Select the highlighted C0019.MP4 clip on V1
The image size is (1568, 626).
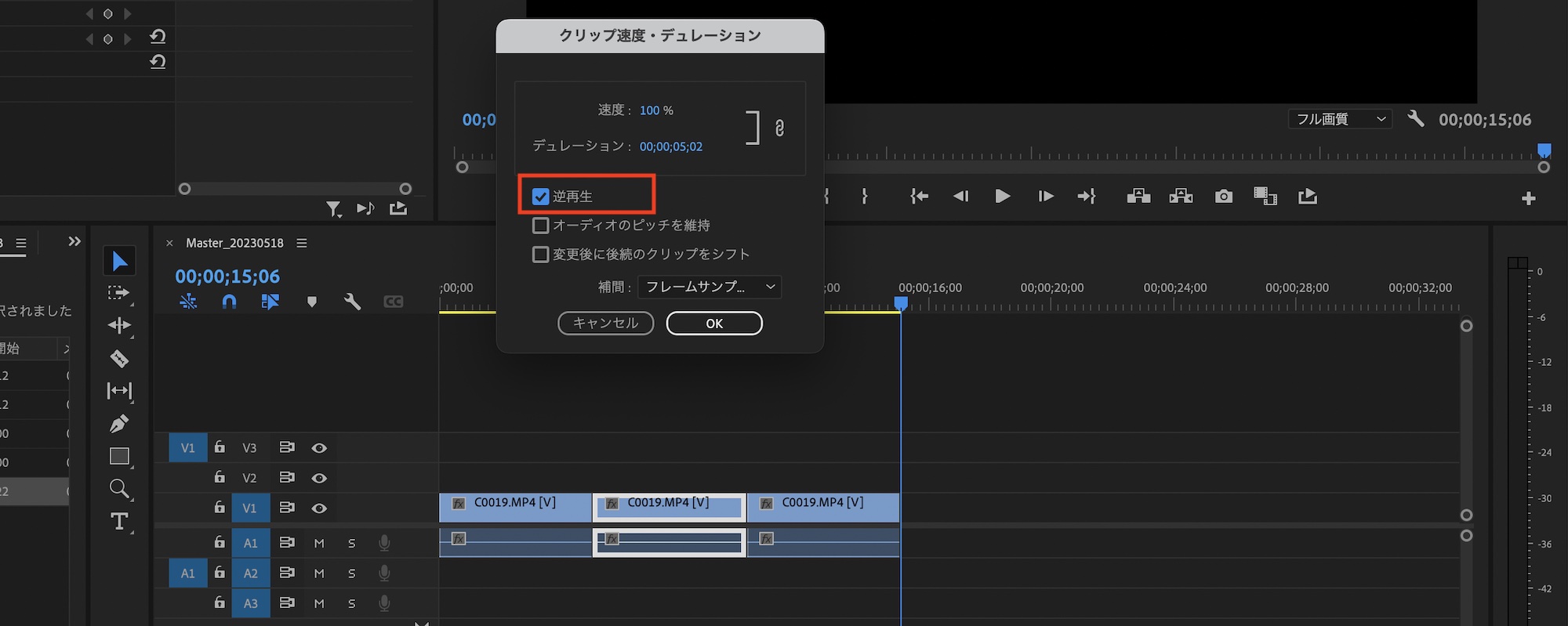[669, 508]
